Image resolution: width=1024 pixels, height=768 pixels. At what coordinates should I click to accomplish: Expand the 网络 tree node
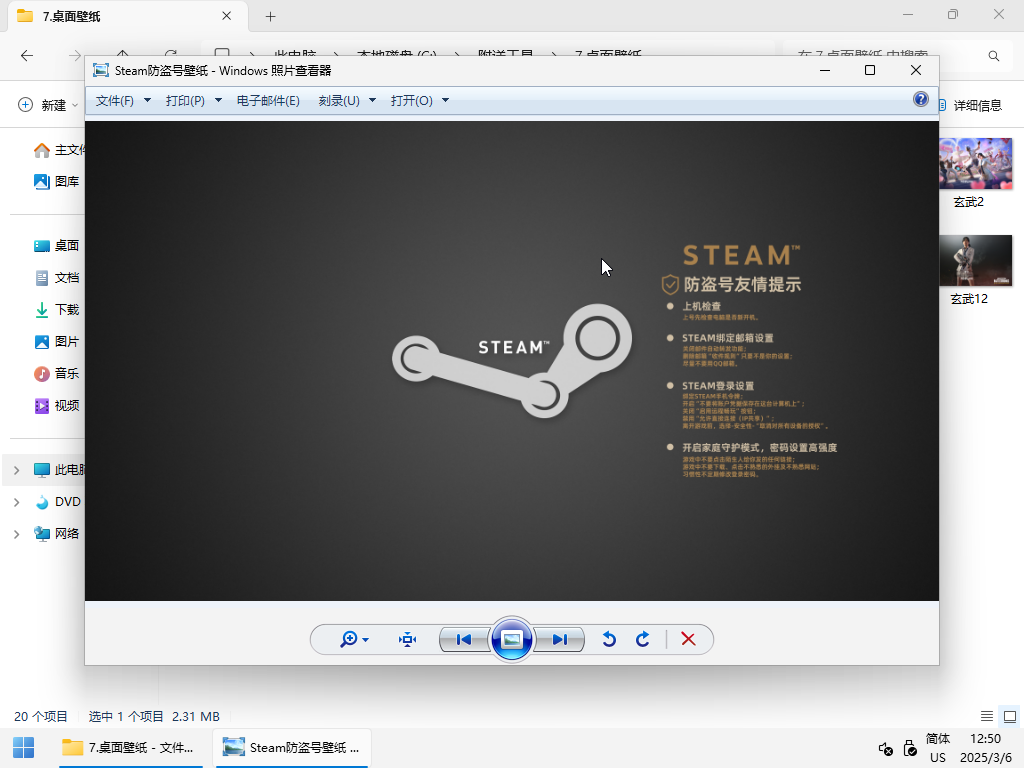pyautogui.click(x=16, y=534)
